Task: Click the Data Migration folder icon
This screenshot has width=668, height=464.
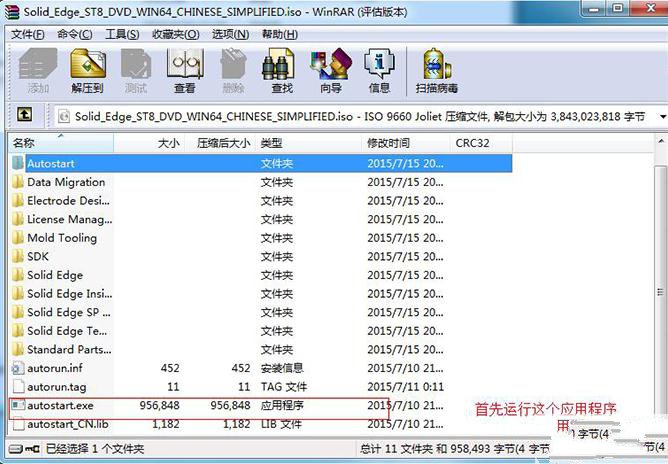Action: 18,182
